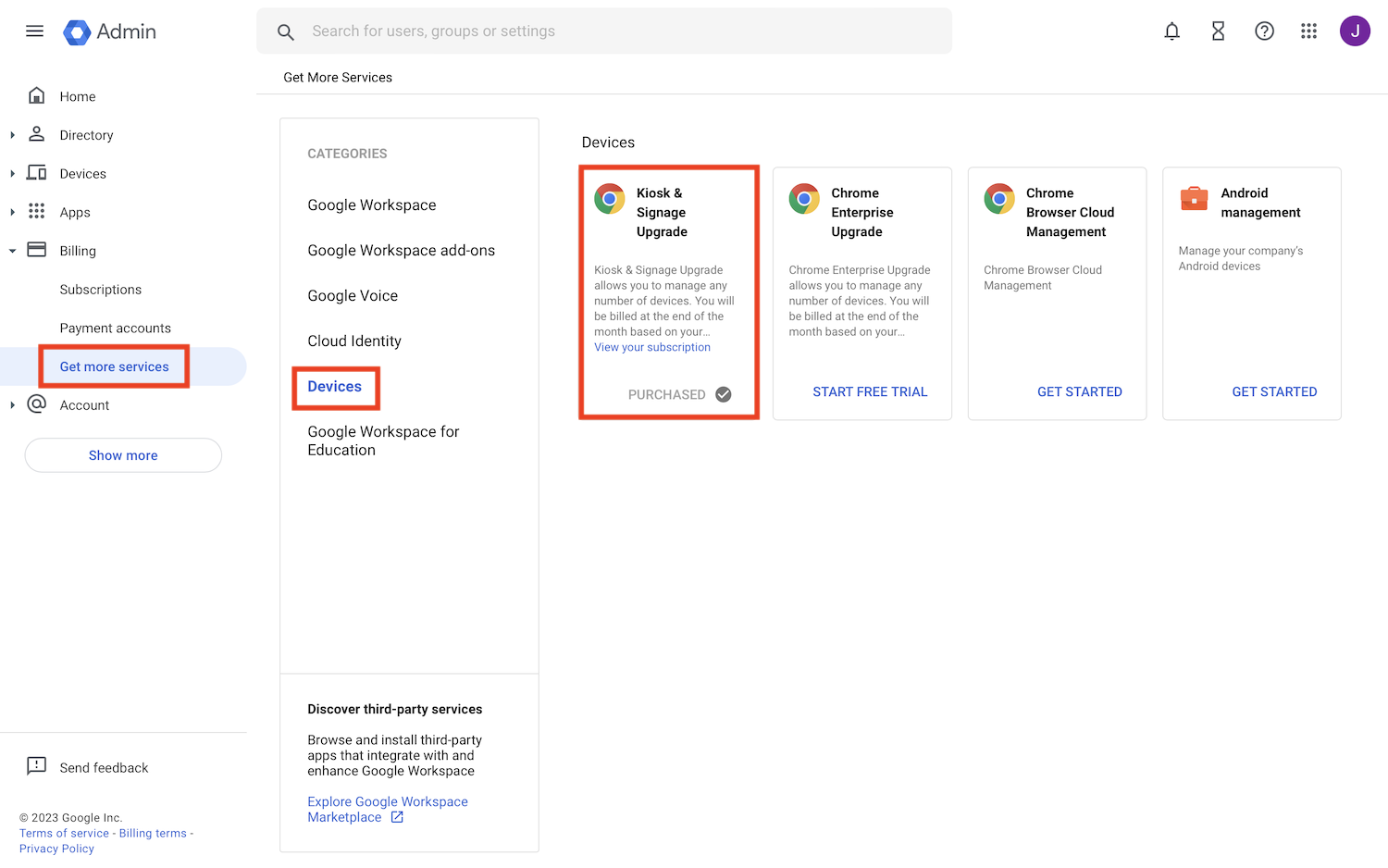Open the hamburger navigation menu

[34, 31]
